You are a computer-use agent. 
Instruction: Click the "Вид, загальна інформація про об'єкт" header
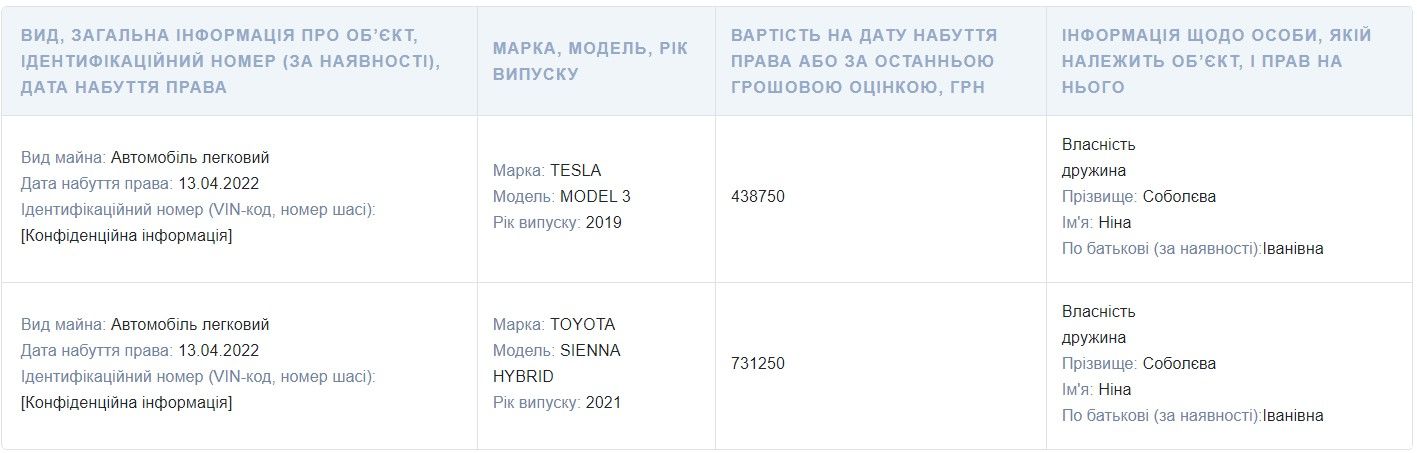(x=230, y=61)
